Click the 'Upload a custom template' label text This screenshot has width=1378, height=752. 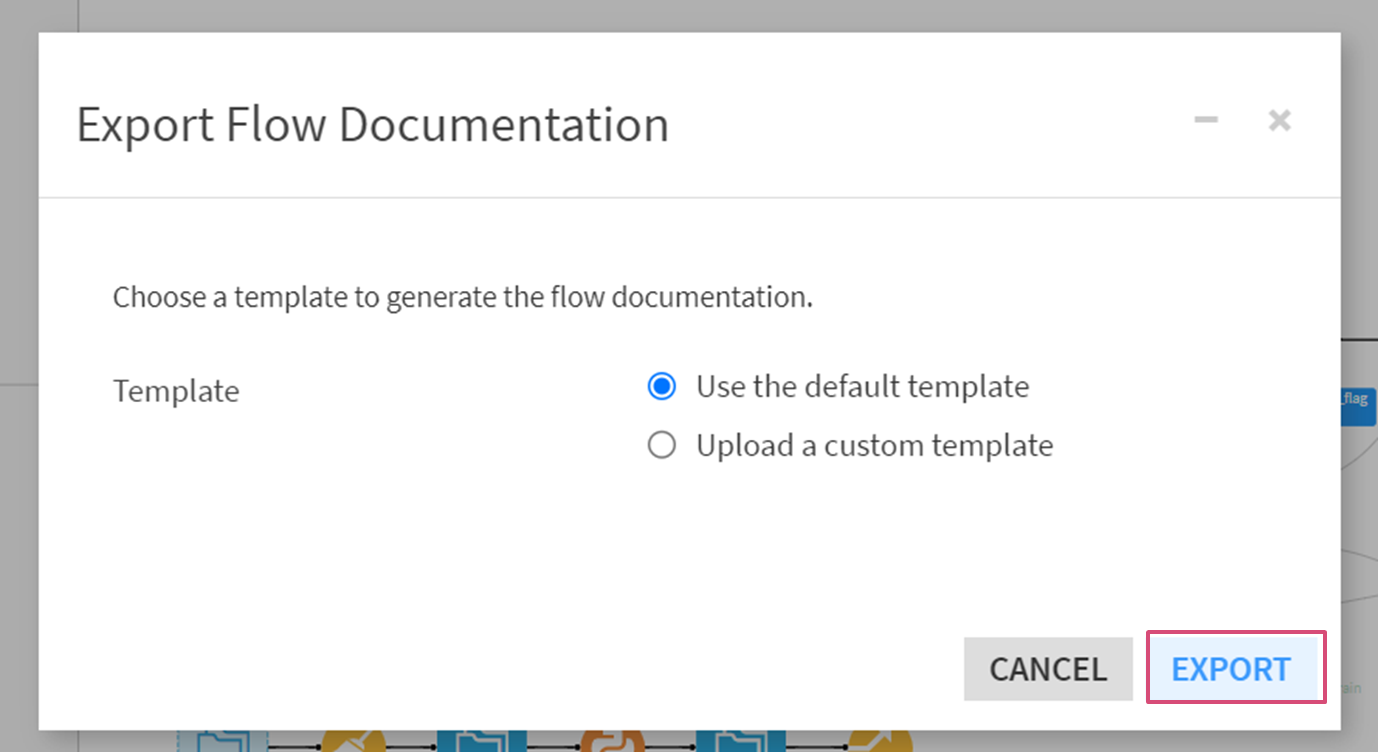pyautogui.click(x=874, y=445)
